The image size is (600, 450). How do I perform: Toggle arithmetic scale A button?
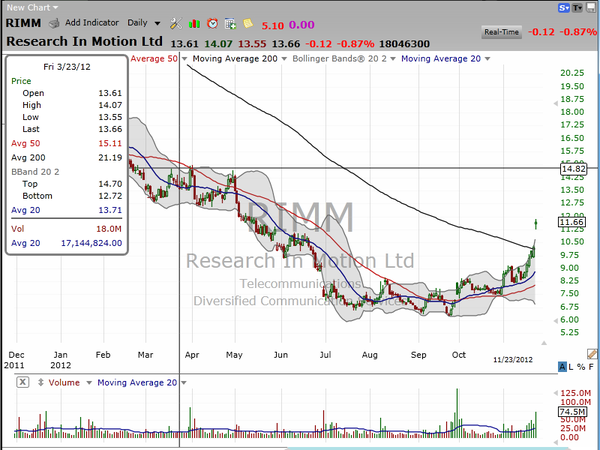coord(562,367)
